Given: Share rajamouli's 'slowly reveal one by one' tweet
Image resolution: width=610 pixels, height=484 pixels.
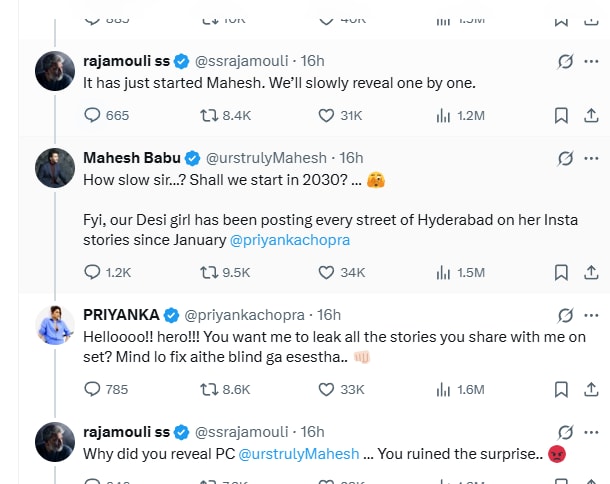Looking at the screenshot, I should 590,116.
